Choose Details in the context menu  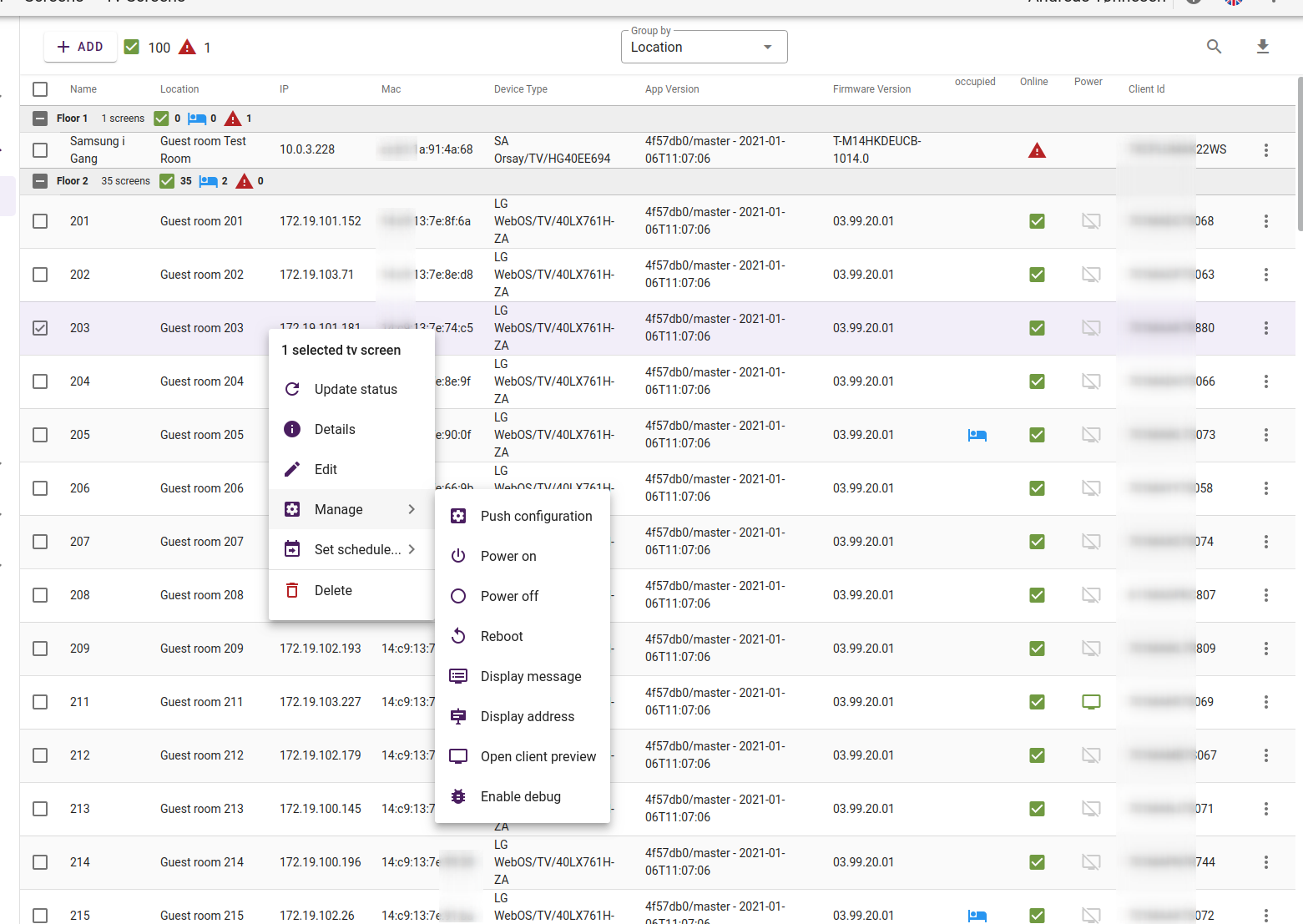pos(351,429)
